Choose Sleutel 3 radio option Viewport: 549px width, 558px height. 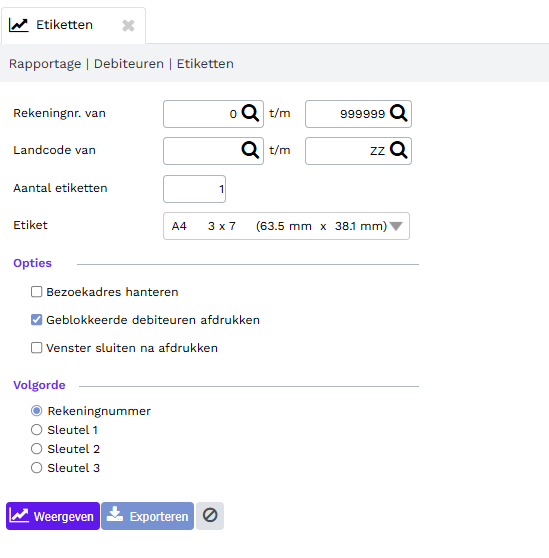tap(36, 468)
